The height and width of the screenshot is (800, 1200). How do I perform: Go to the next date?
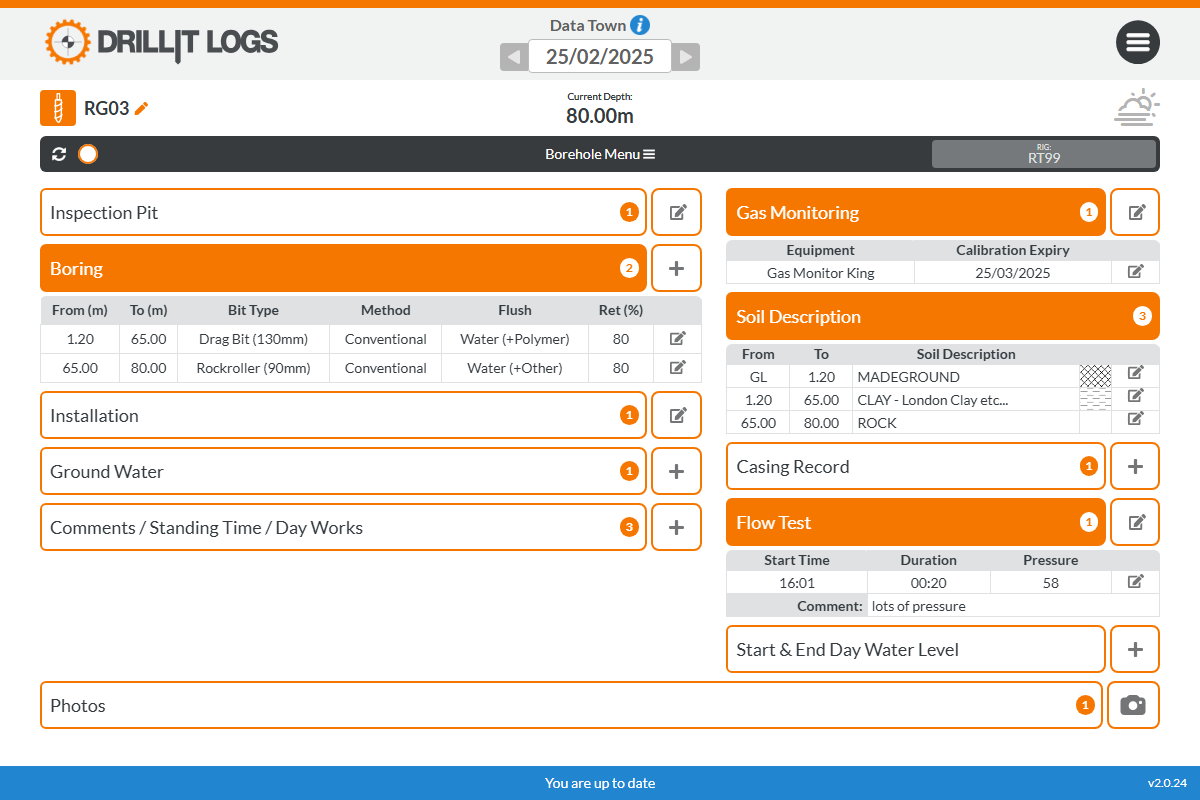pos(686,57)
